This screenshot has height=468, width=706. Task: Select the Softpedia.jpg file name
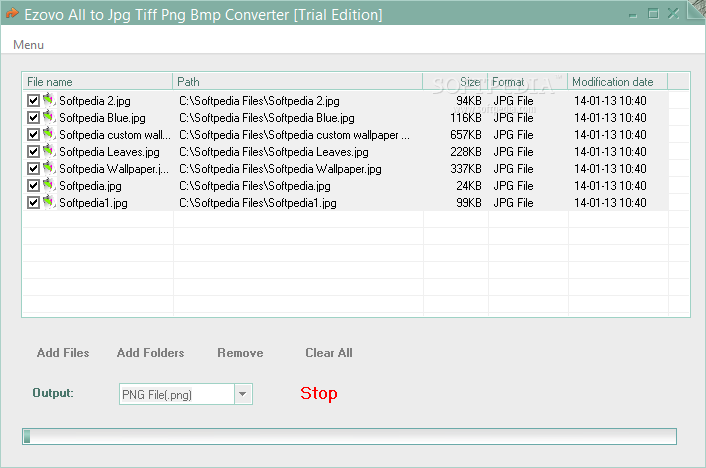(x=91, y=186)
